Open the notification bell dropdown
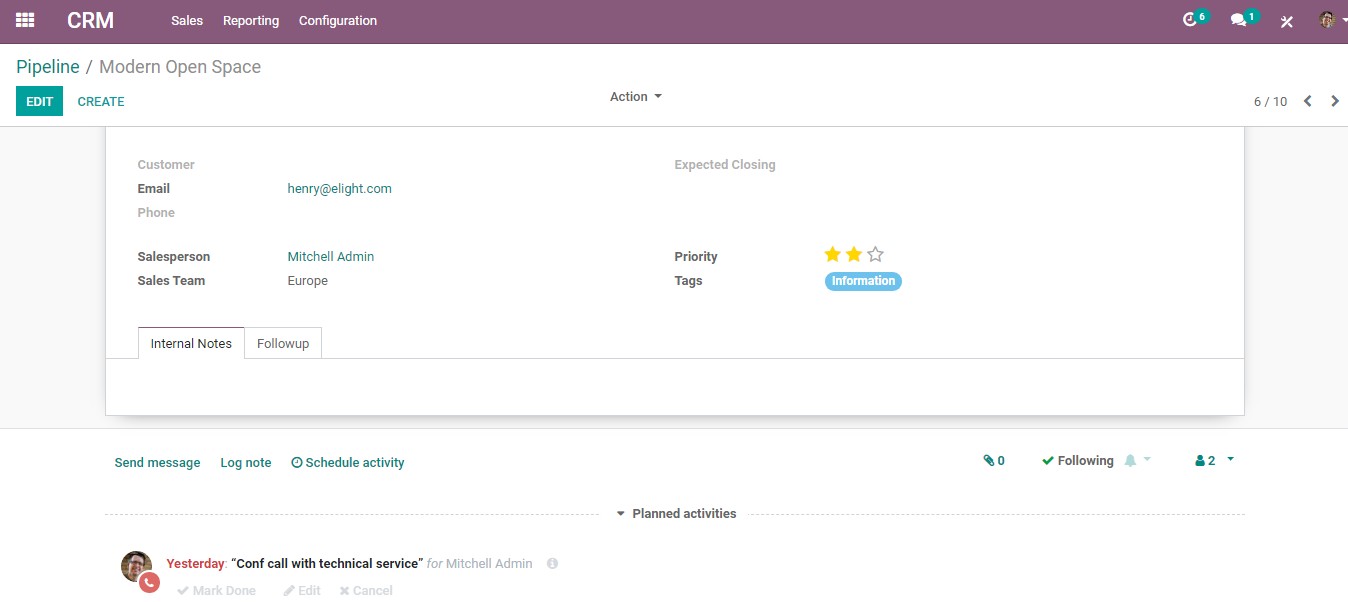This screenshot has height=602, width=1348. point(1138,461)
